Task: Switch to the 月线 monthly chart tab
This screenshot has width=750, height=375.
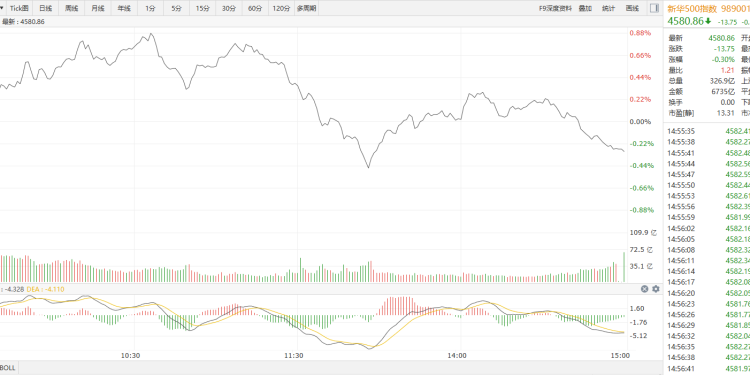Action: pos(98,8)
